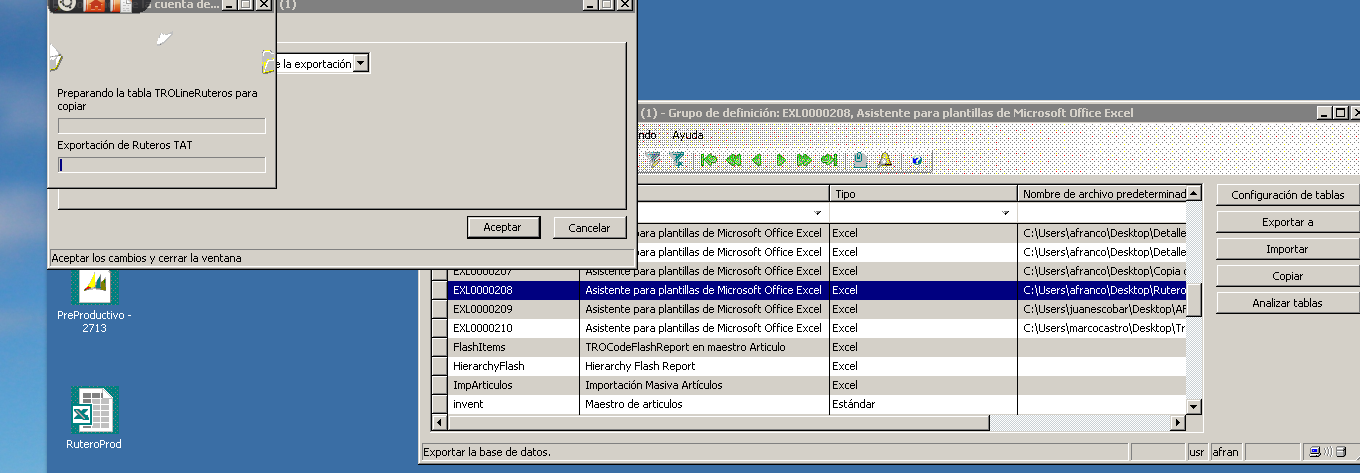Select the EXL0000210 row
Viewport: 1360px width, 473px height.
(808, 328)
